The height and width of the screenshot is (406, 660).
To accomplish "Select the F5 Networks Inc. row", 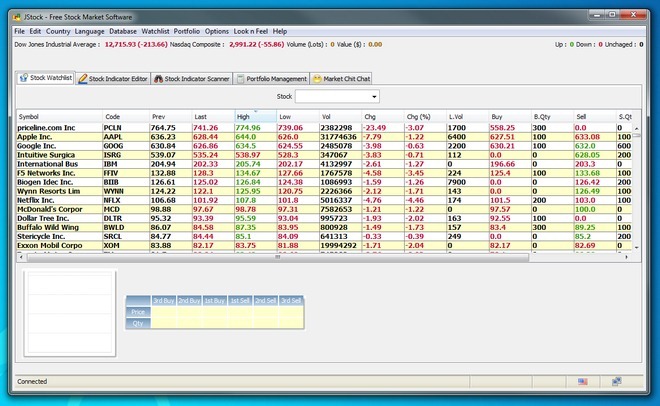I will pos(324,173).
